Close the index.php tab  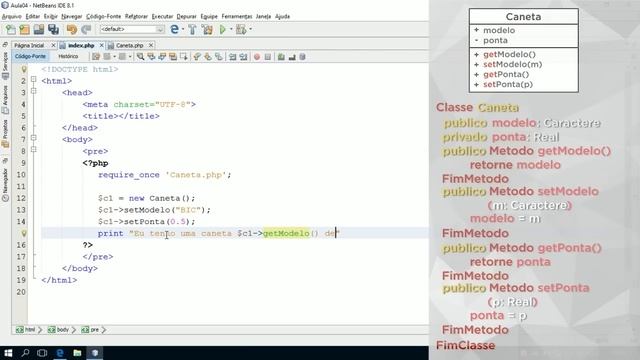(x=102, y=45)
